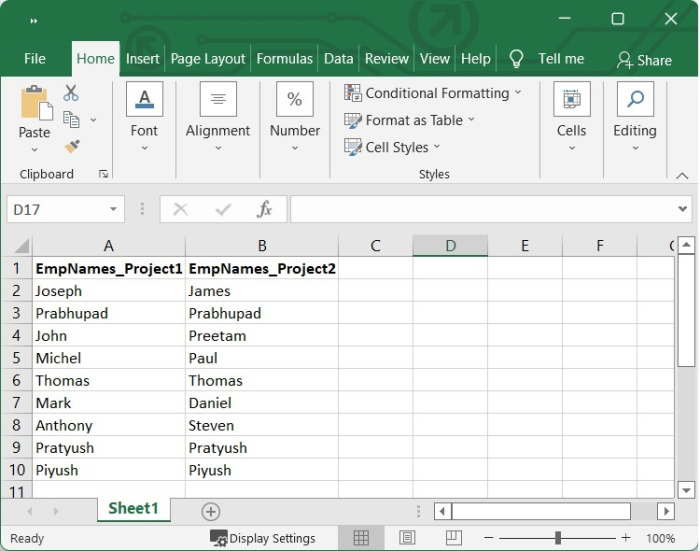
Task: Select cell containing Anthony
Action: [108, 425]
